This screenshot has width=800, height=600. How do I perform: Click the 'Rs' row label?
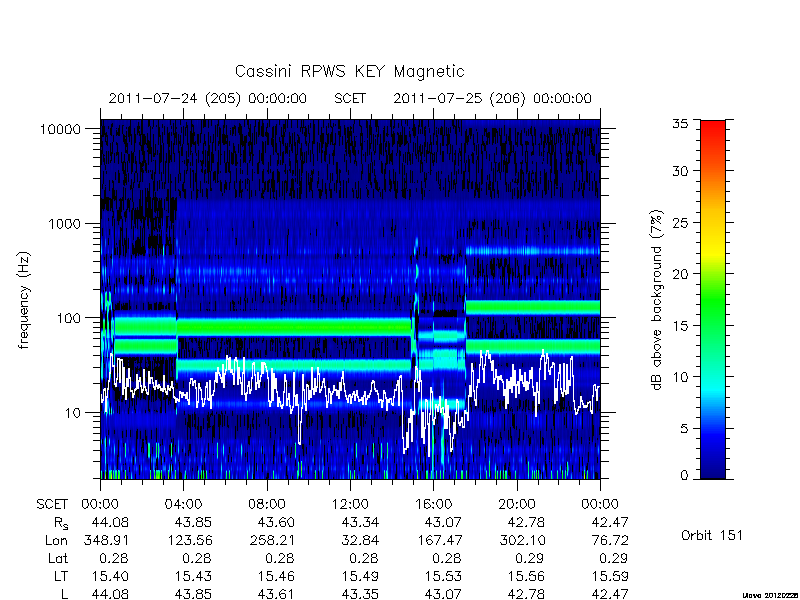point(61,523)
